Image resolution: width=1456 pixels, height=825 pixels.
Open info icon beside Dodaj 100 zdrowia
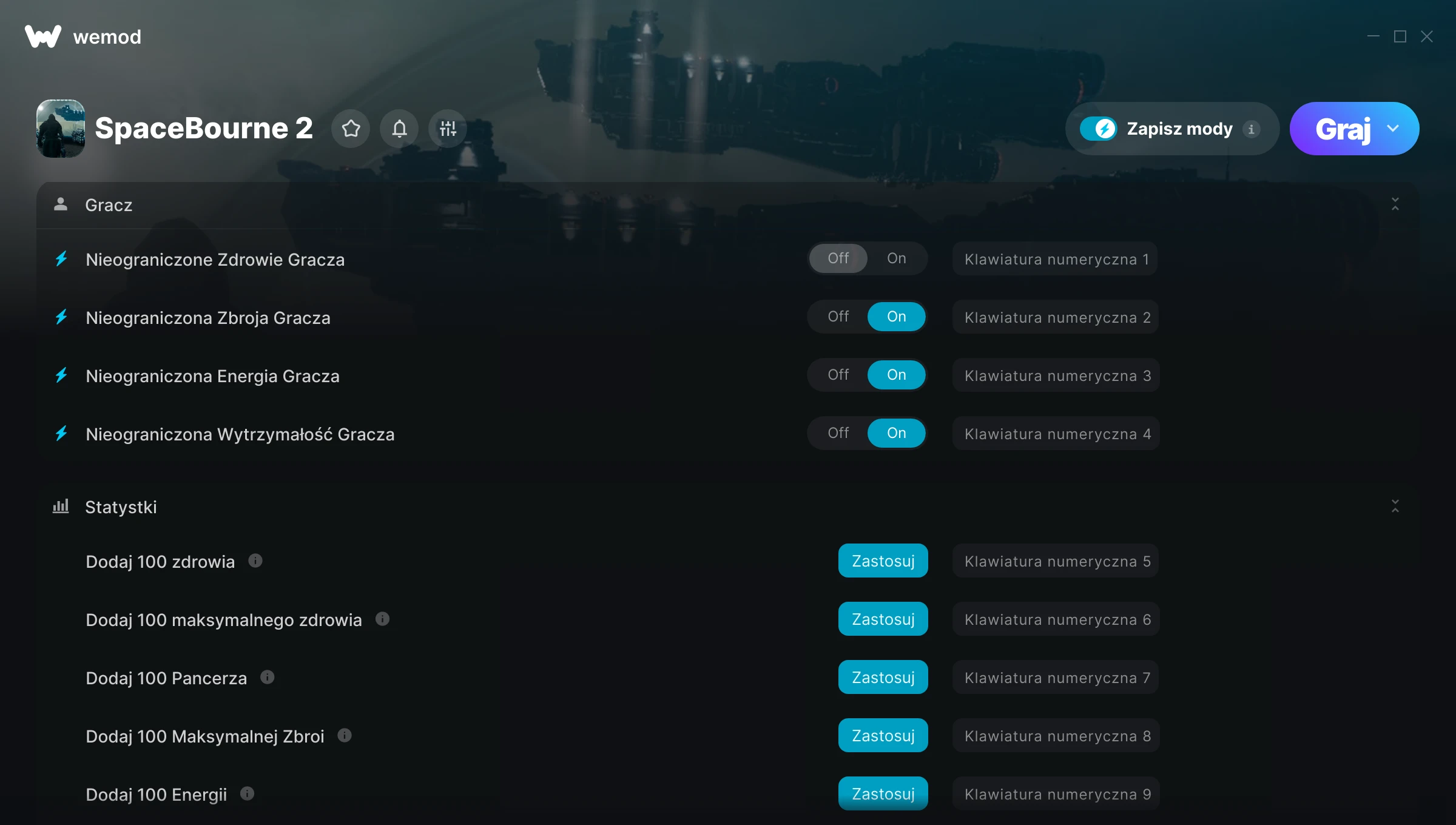point(255,561)
